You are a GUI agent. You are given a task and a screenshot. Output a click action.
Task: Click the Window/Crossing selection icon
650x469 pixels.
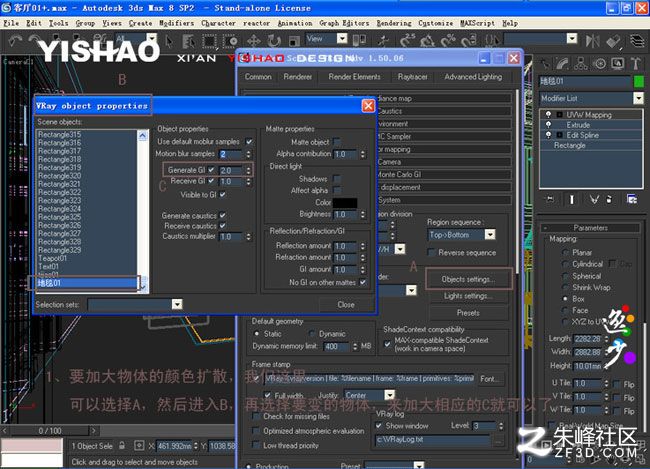(230, 41)
